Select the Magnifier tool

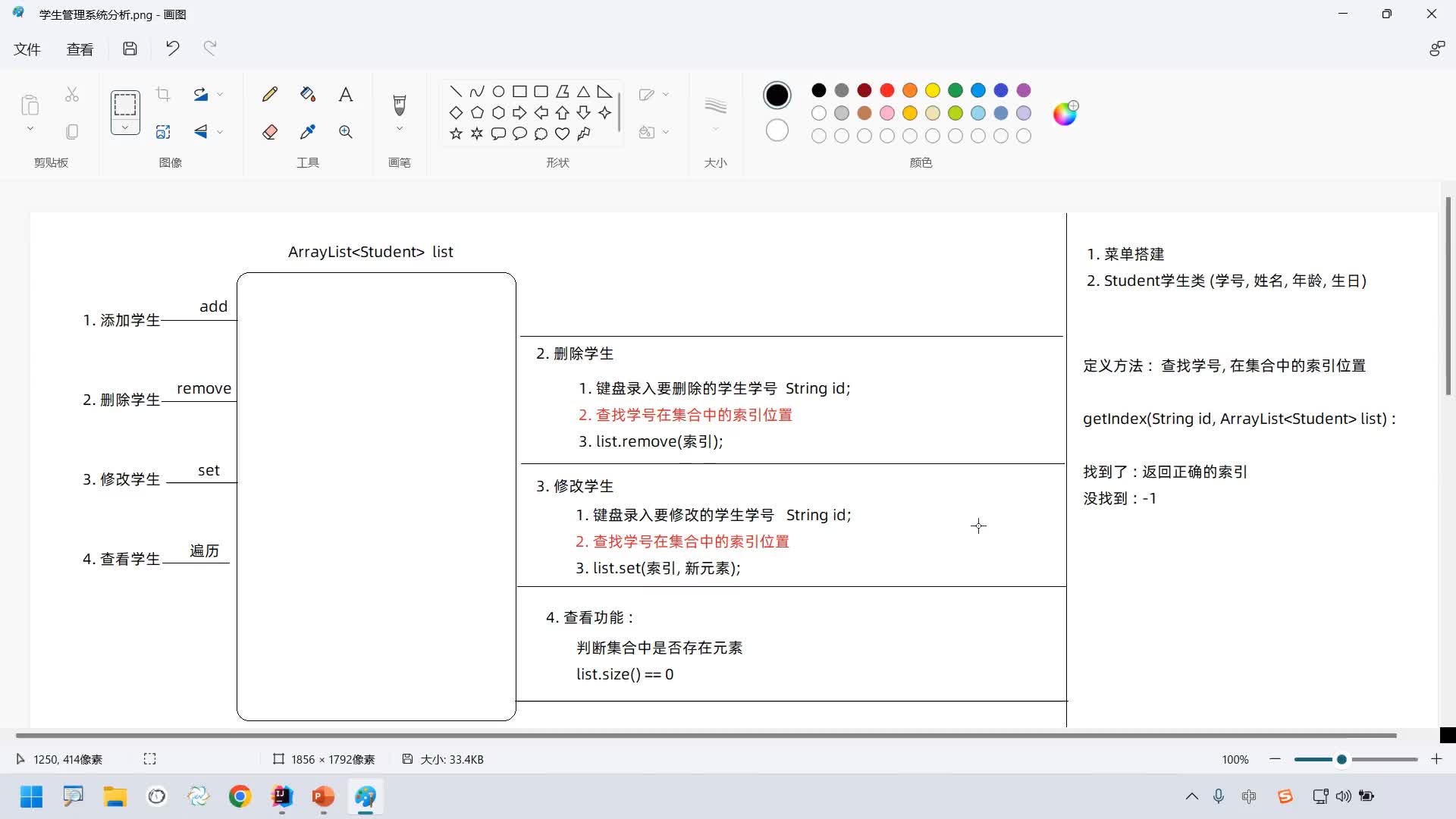coord(345,132)
